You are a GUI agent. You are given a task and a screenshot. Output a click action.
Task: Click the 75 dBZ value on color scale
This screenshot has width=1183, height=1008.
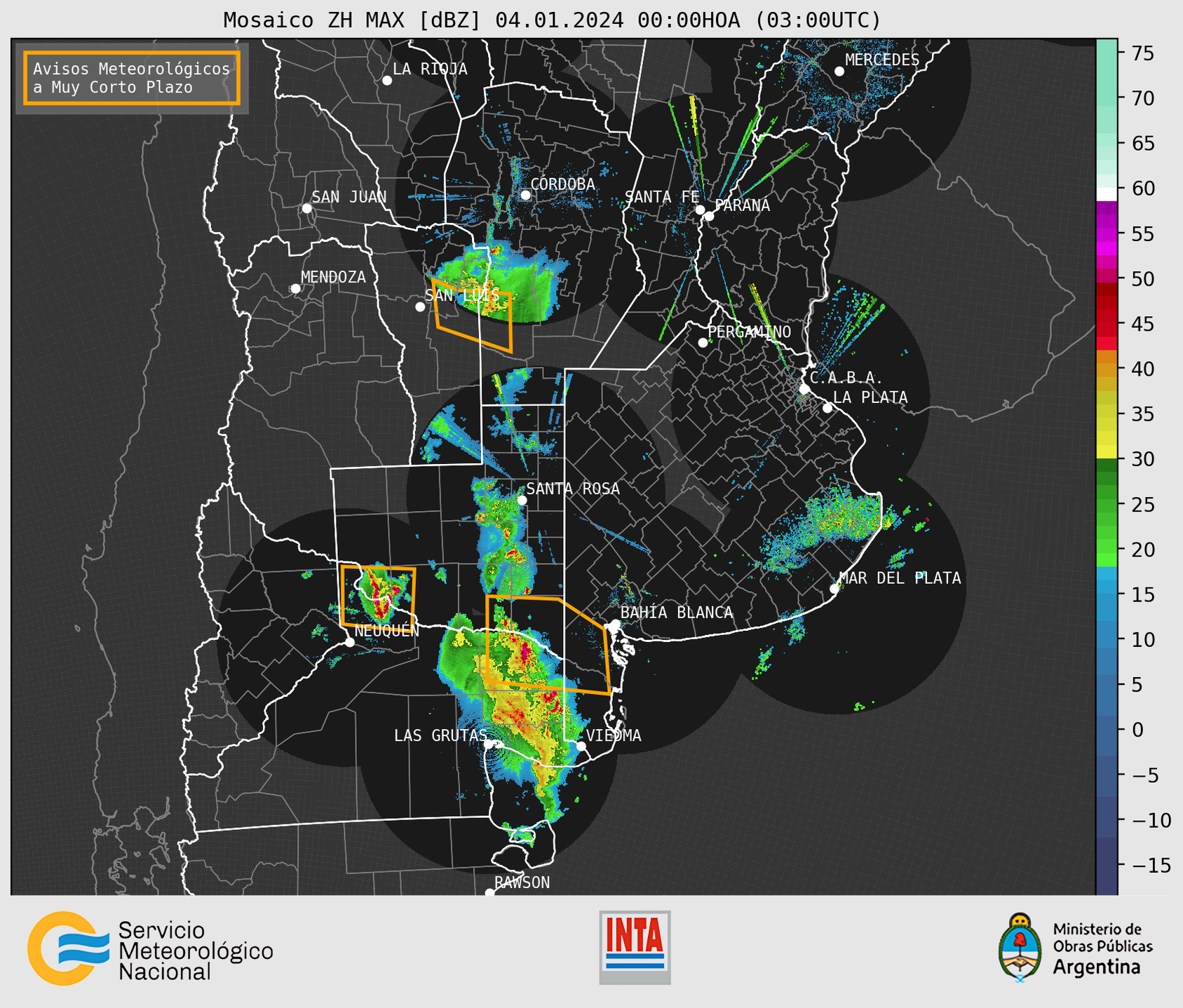point(1143,53)
